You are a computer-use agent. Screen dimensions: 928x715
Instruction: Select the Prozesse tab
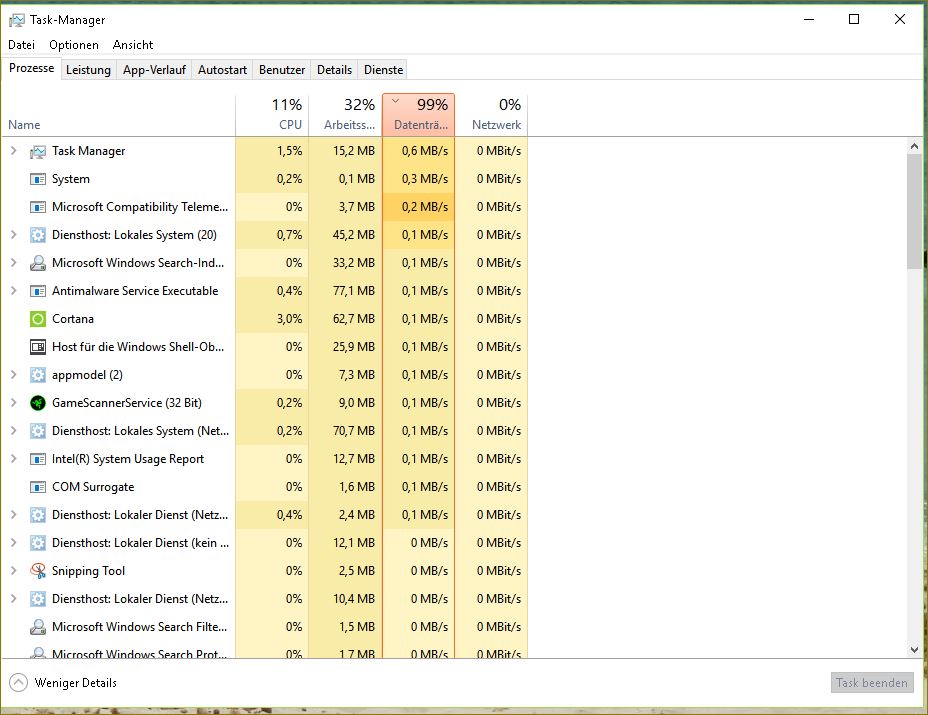tap(31, 68)
